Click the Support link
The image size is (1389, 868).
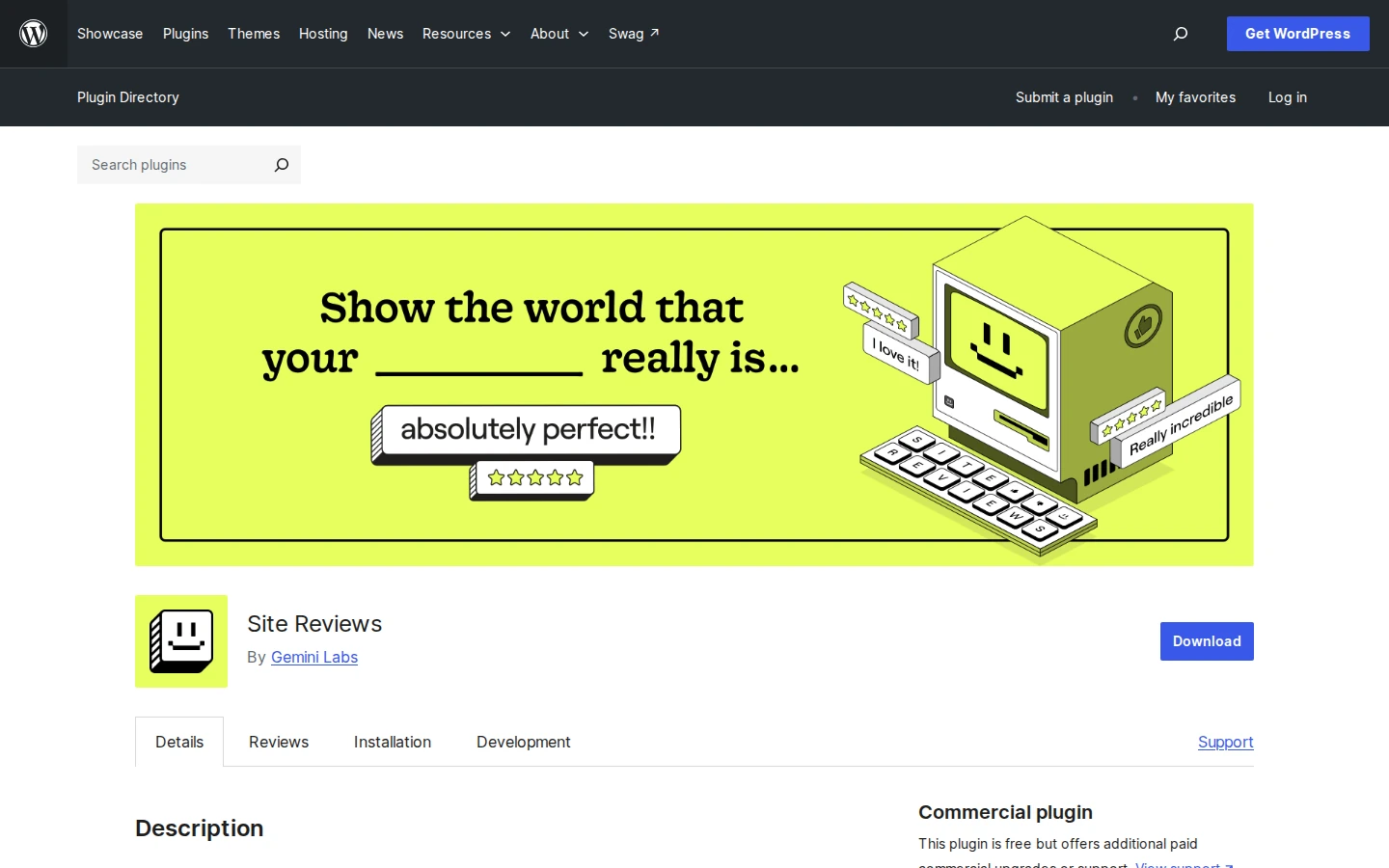tap(1226, 742)
